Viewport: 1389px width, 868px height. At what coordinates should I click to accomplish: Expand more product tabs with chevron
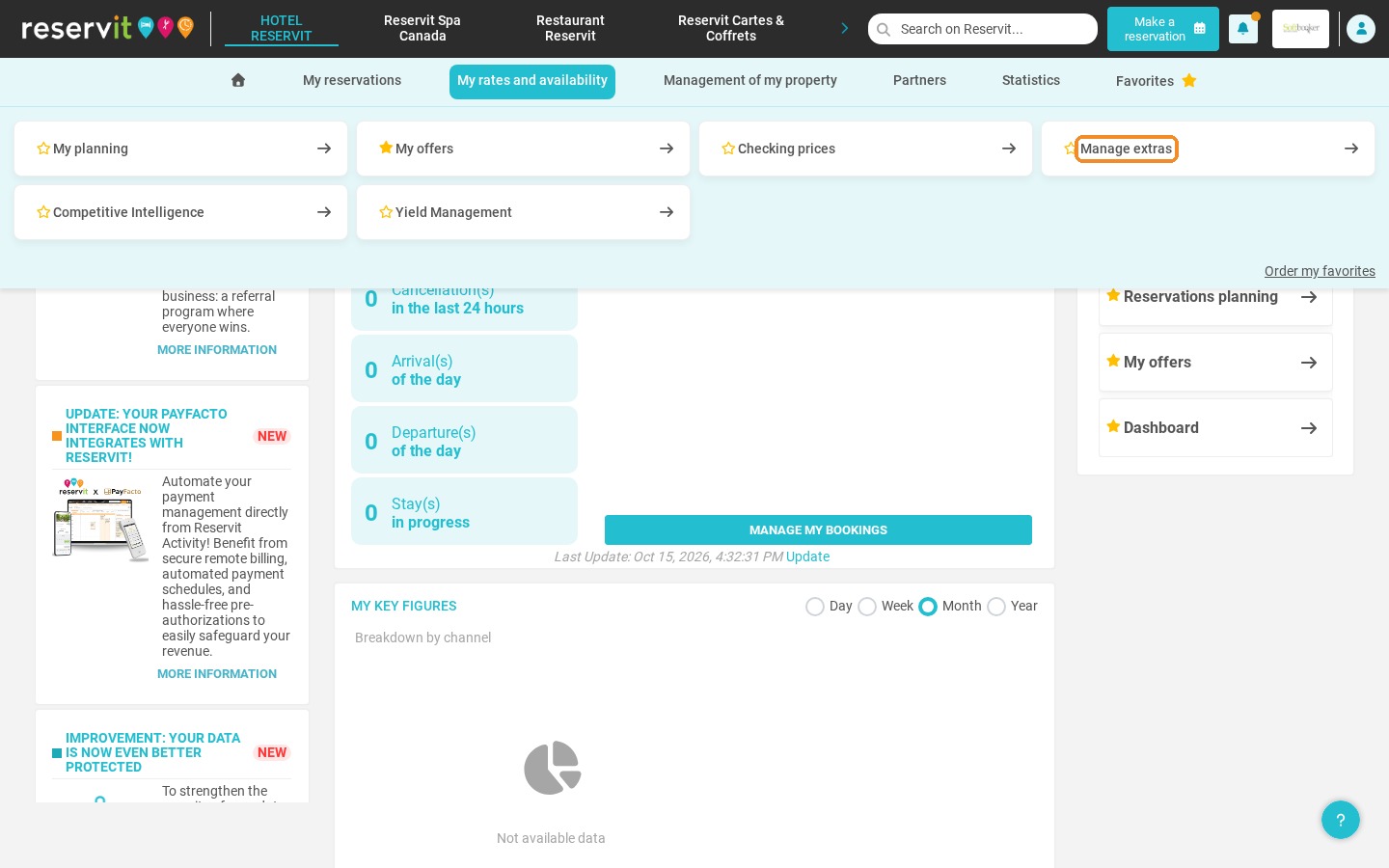pos(845,28)
